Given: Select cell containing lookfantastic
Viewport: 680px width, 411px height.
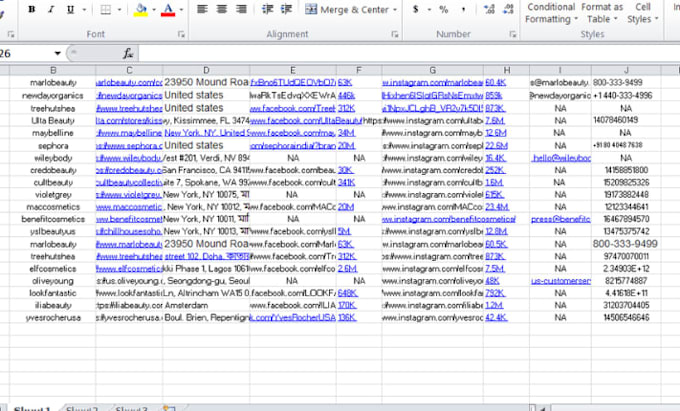Looking at the screenshot, I should pos(53,293).
